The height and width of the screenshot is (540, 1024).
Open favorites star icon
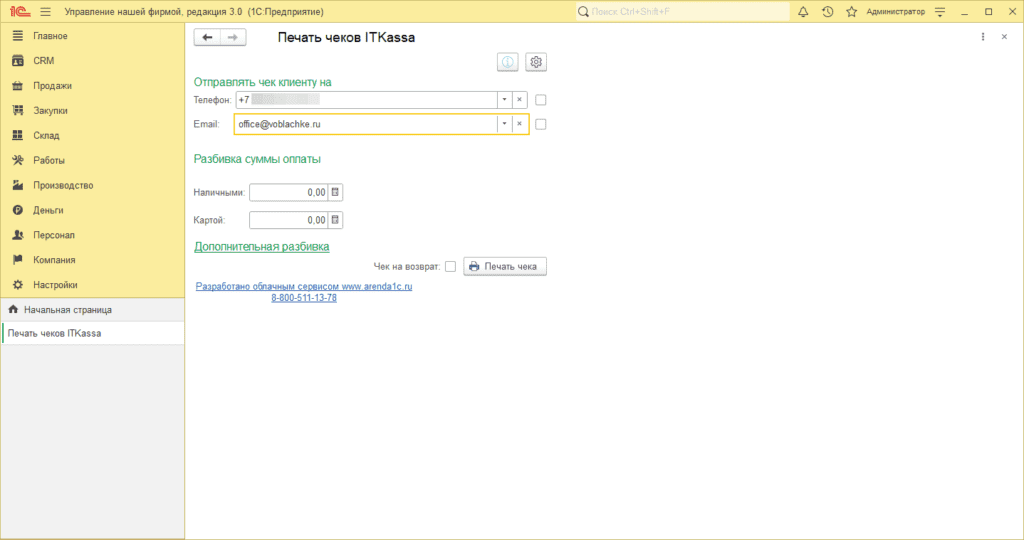(x=852, y=12)
